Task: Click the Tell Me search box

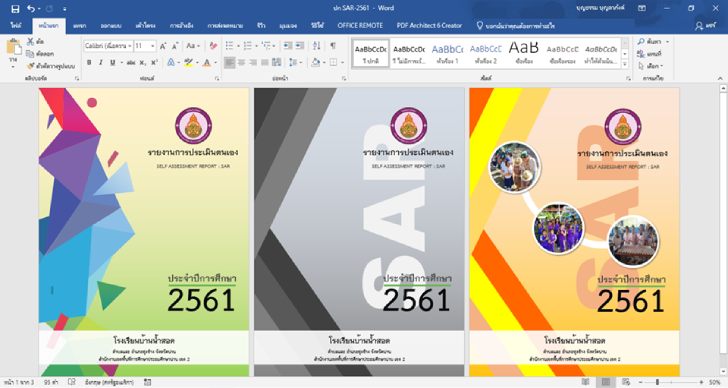Action: coord(515,26)
